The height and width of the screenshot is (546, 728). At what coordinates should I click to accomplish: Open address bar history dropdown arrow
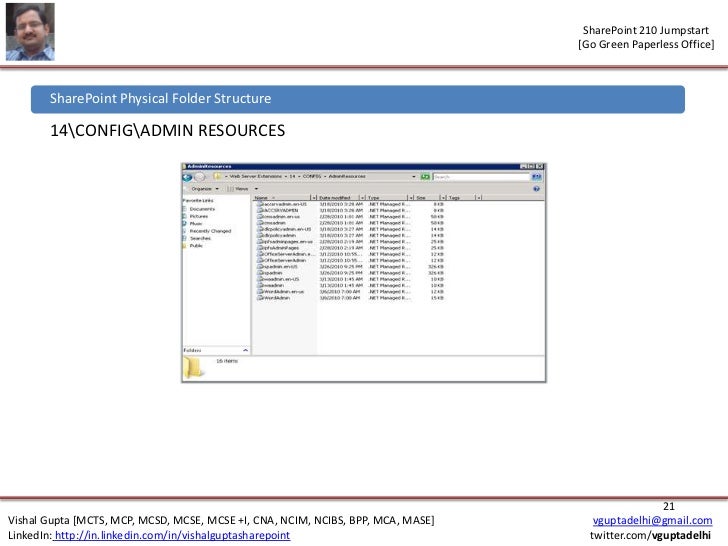tap(414, 177)
